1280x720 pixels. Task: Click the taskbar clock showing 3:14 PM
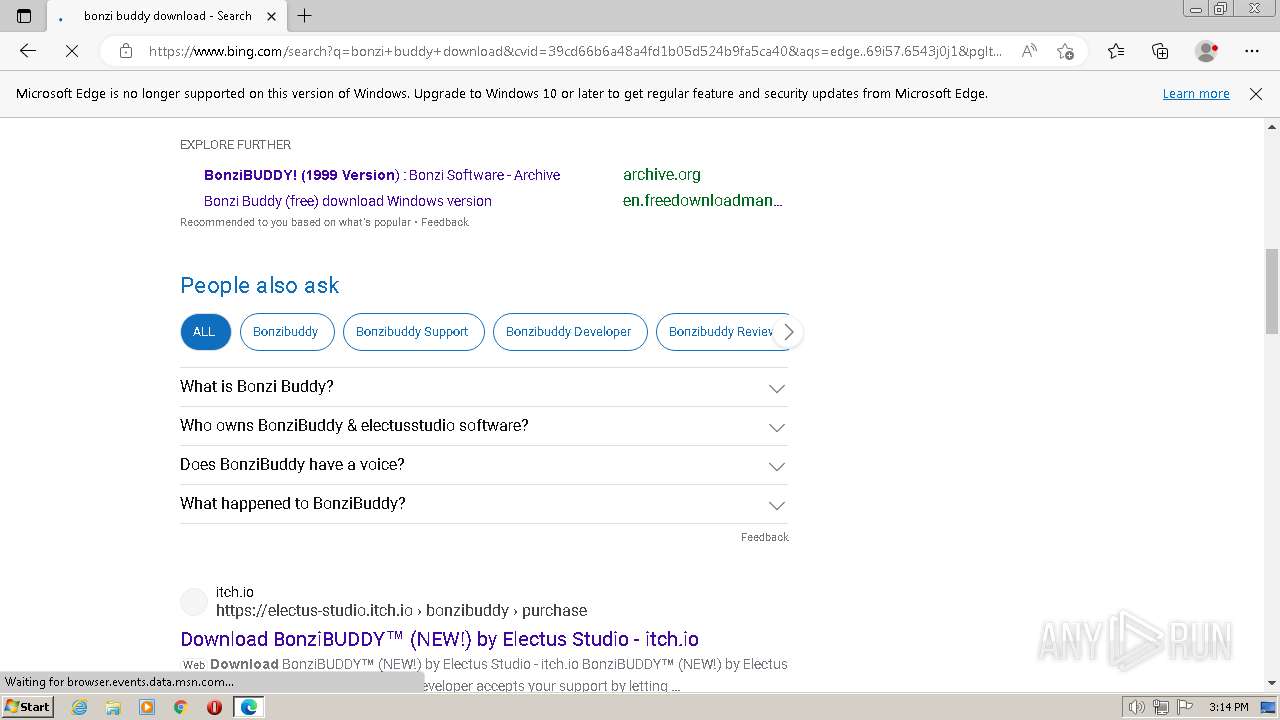coord(1228,707)
